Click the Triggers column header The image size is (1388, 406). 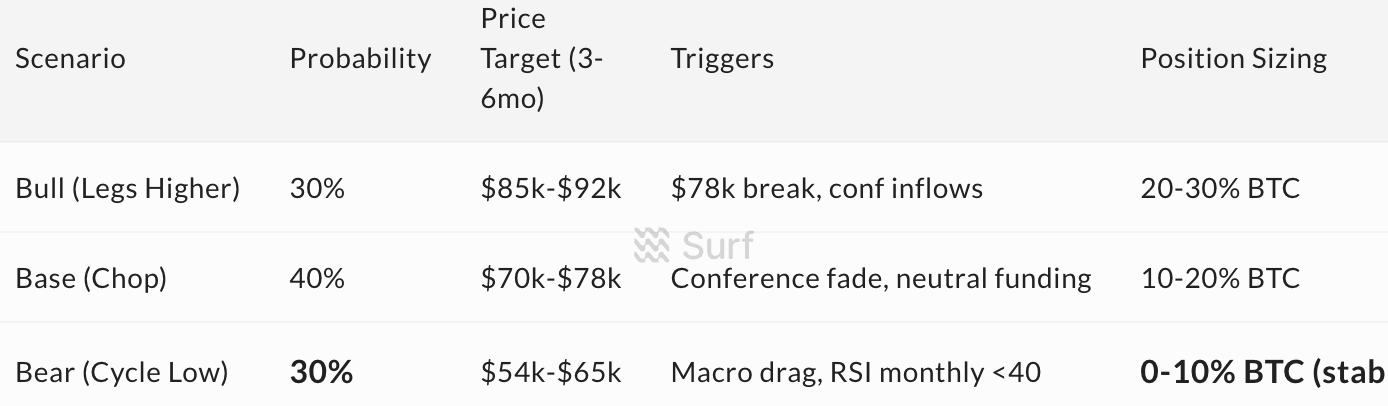[x=722, y=58]
